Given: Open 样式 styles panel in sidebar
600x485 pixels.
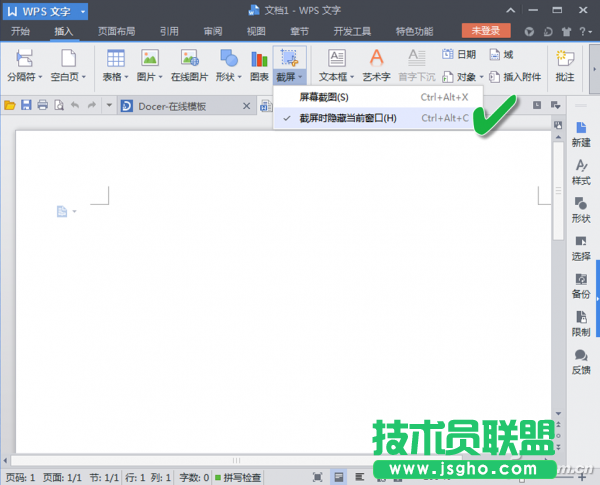Looking at the screenshot, I should click(581, 172).
